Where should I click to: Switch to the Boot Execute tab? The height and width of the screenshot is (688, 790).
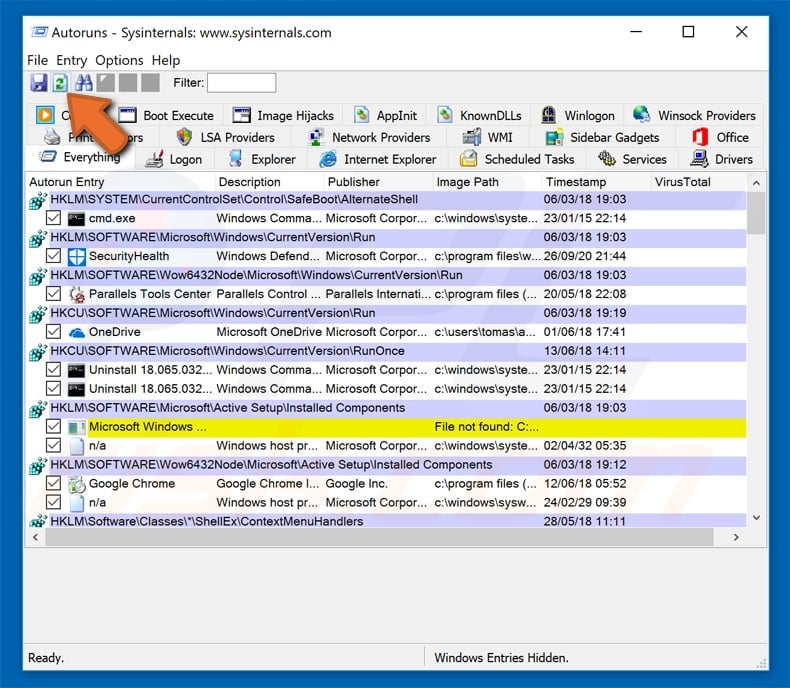[x=167, y=115]
